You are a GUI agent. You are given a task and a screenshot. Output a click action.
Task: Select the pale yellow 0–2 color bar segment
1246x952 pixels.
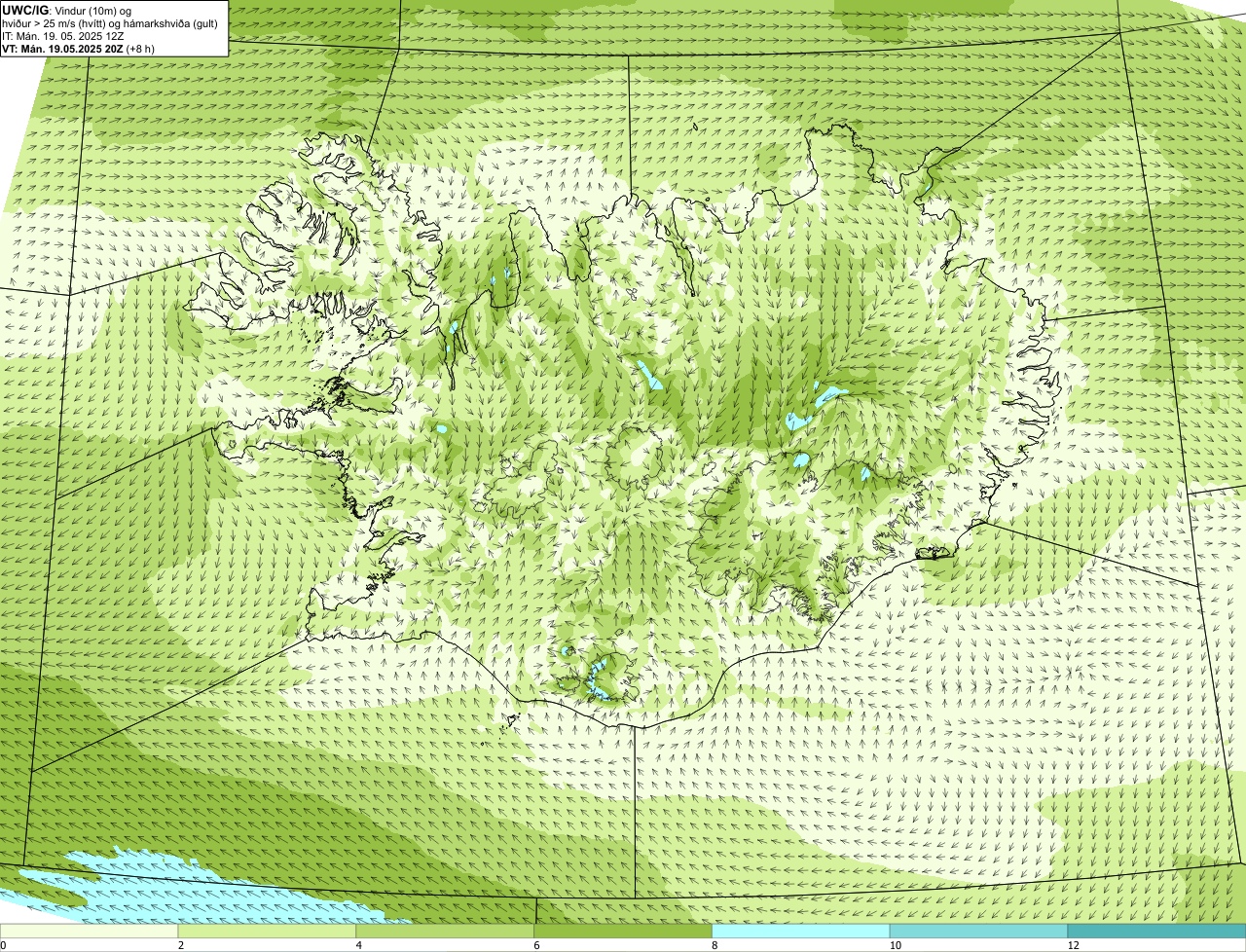click(90, 932)
